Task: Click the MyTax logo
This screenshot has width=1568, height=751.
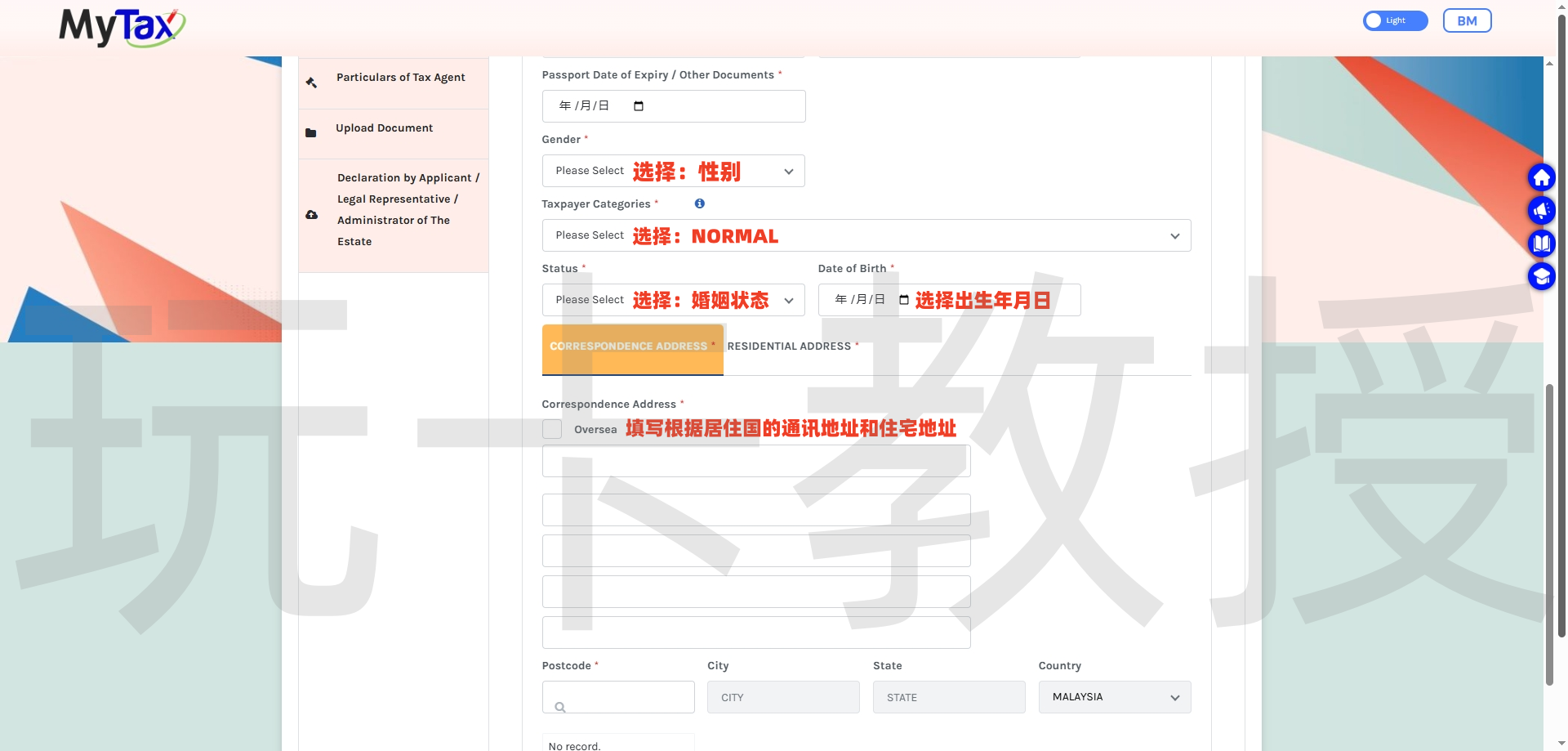Action: [122, 27]
